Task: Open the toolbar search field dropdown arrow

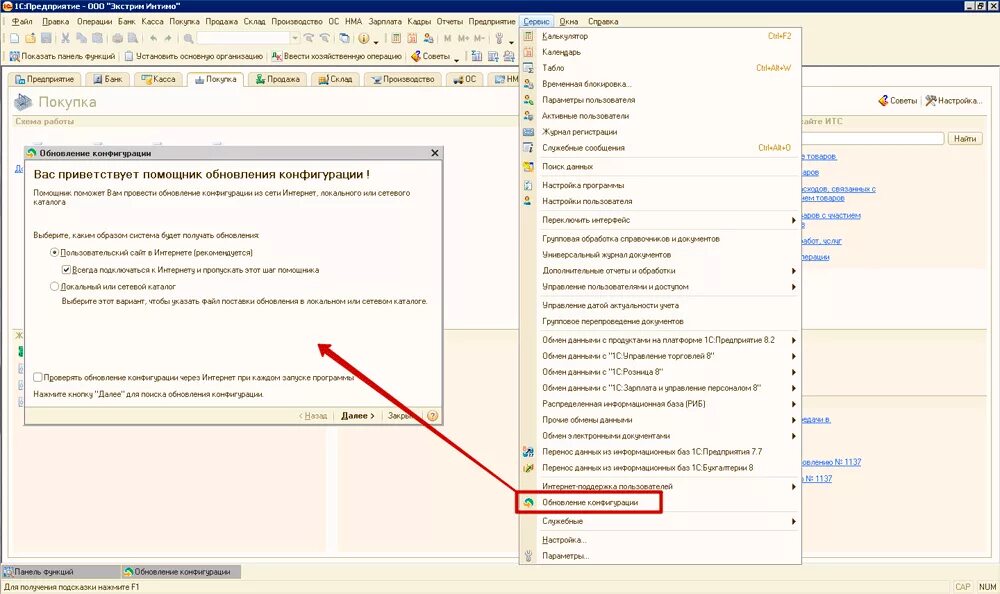Action: pyautogui.click(x=295, y=38)
